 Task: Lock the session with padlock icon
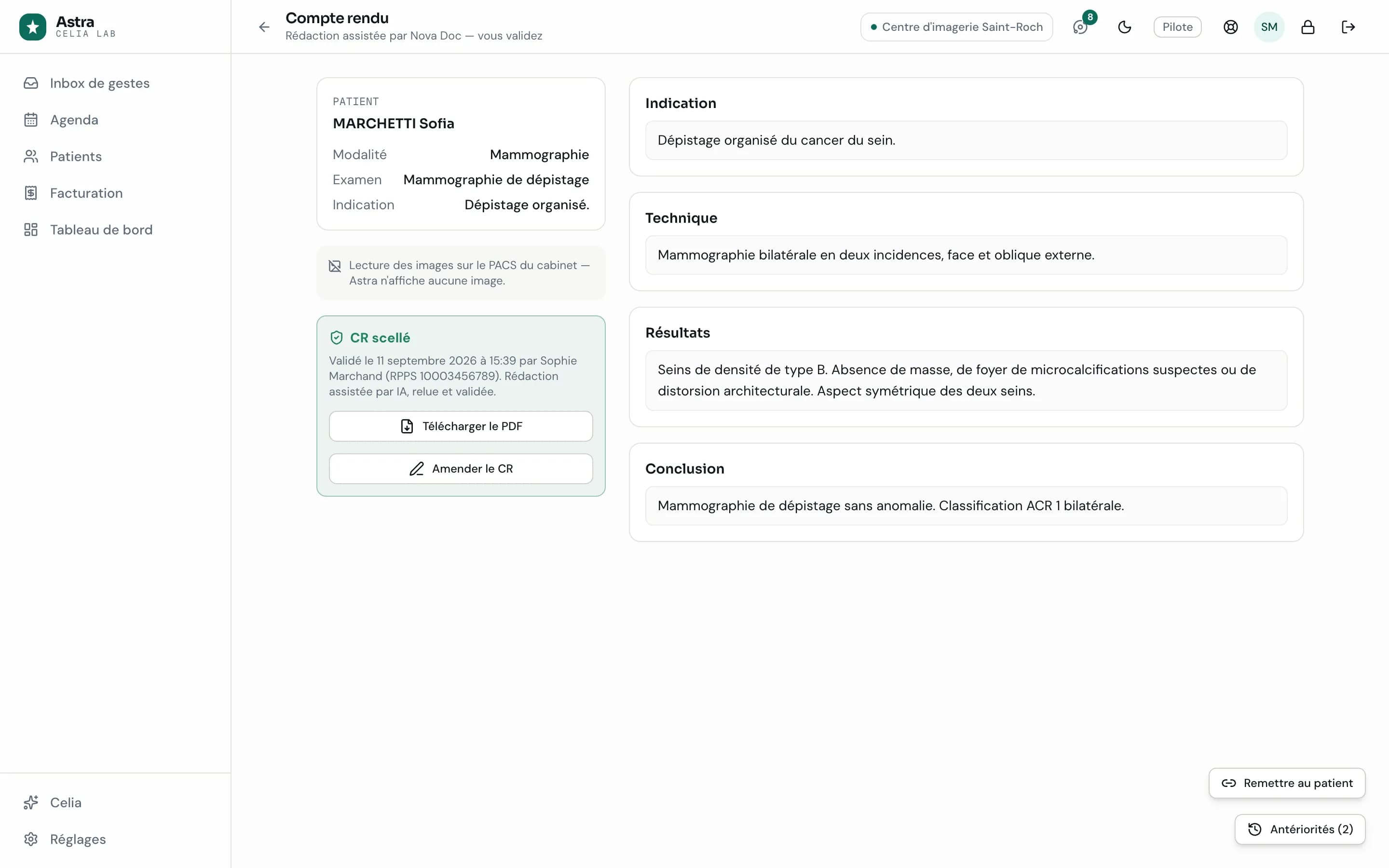point(1307,27)
